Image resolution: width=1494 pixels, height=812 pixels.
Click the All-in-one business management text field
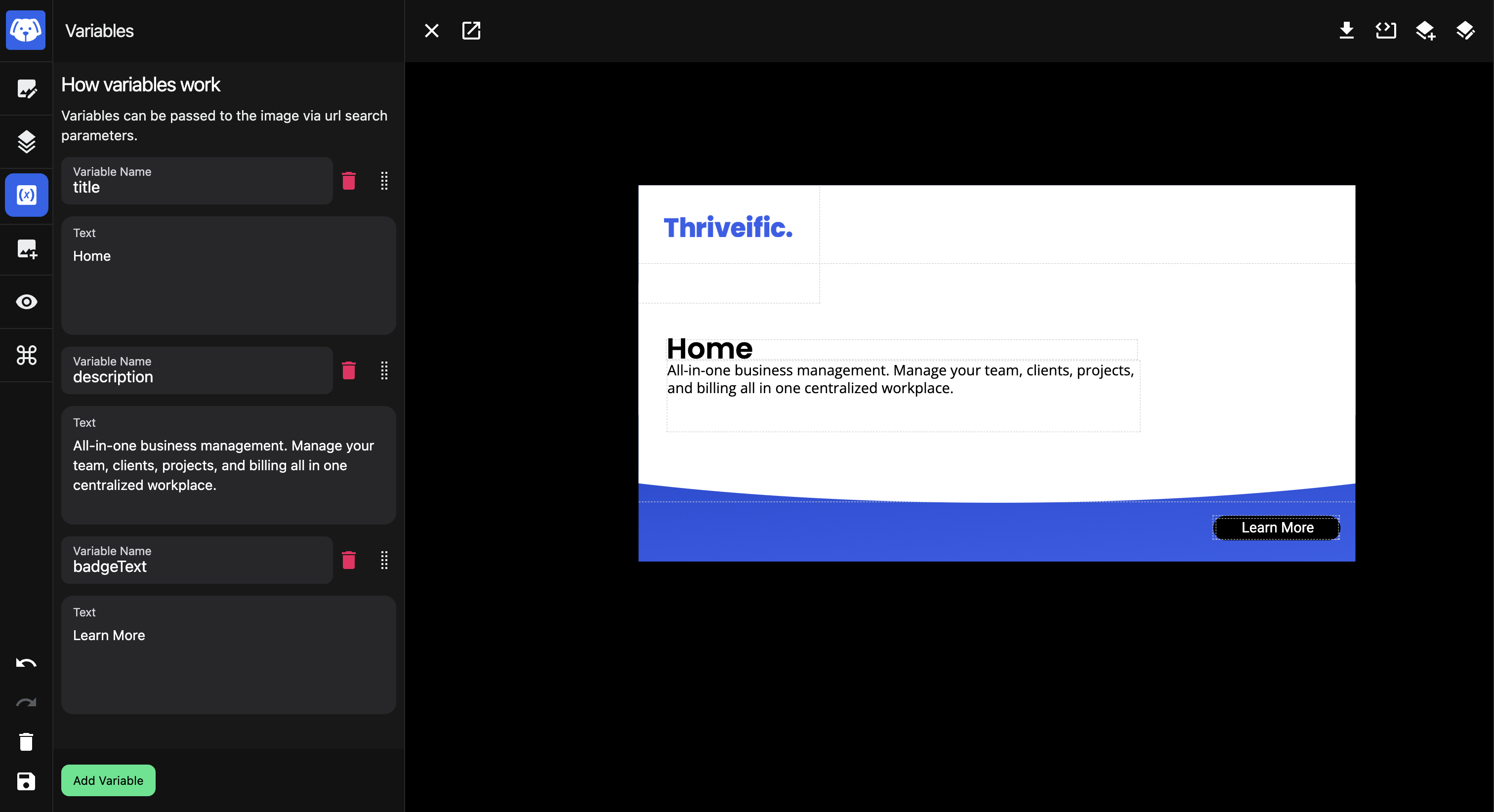click(229, 465)
